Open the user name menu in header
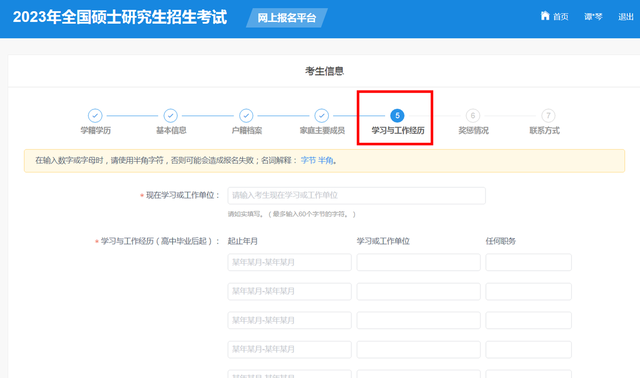This screenshot has height=378, width=640. (593, 17)
